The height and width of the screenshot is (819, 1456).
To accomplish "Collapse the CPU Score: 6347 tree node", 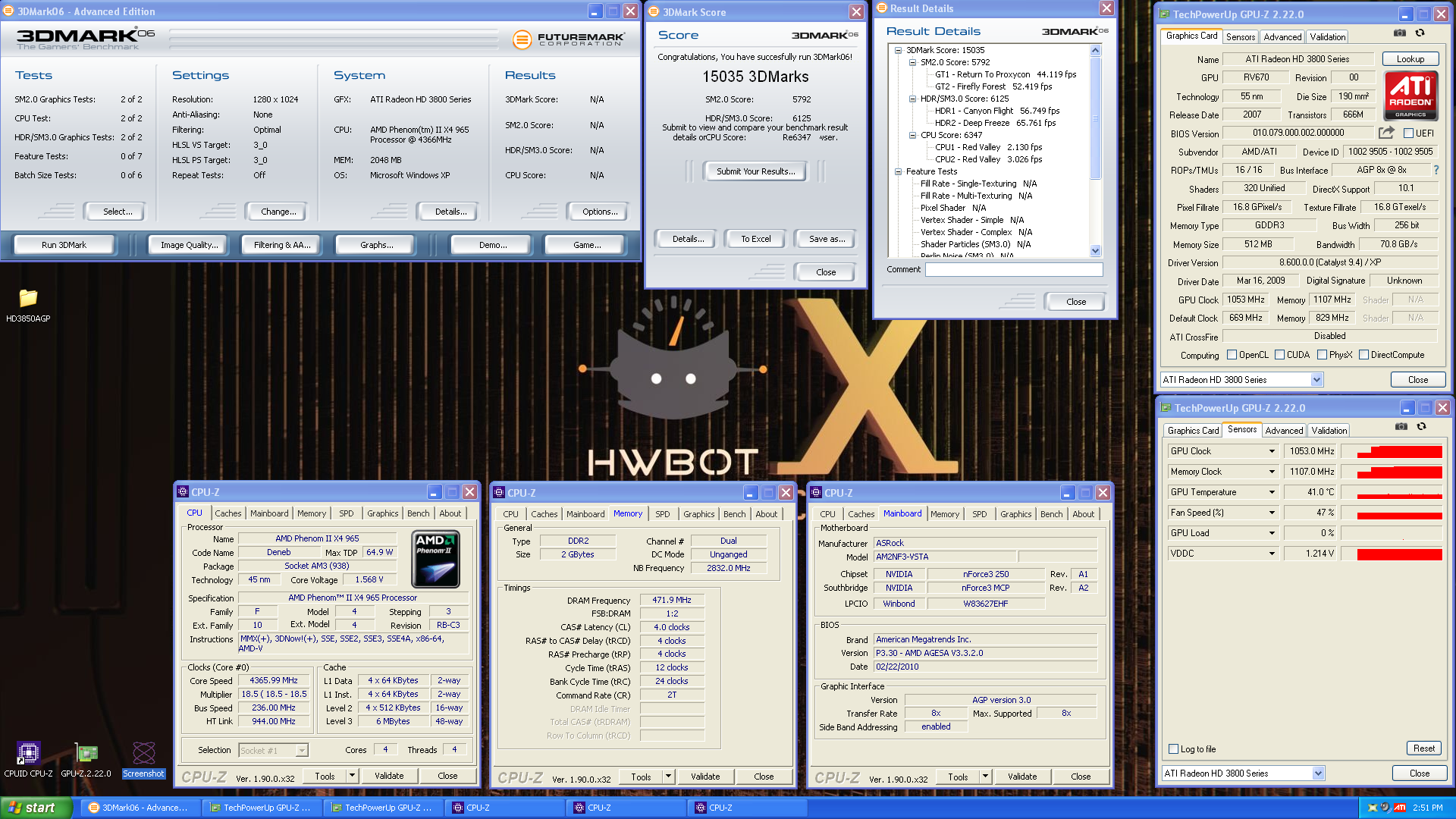I will coord(912,135).
